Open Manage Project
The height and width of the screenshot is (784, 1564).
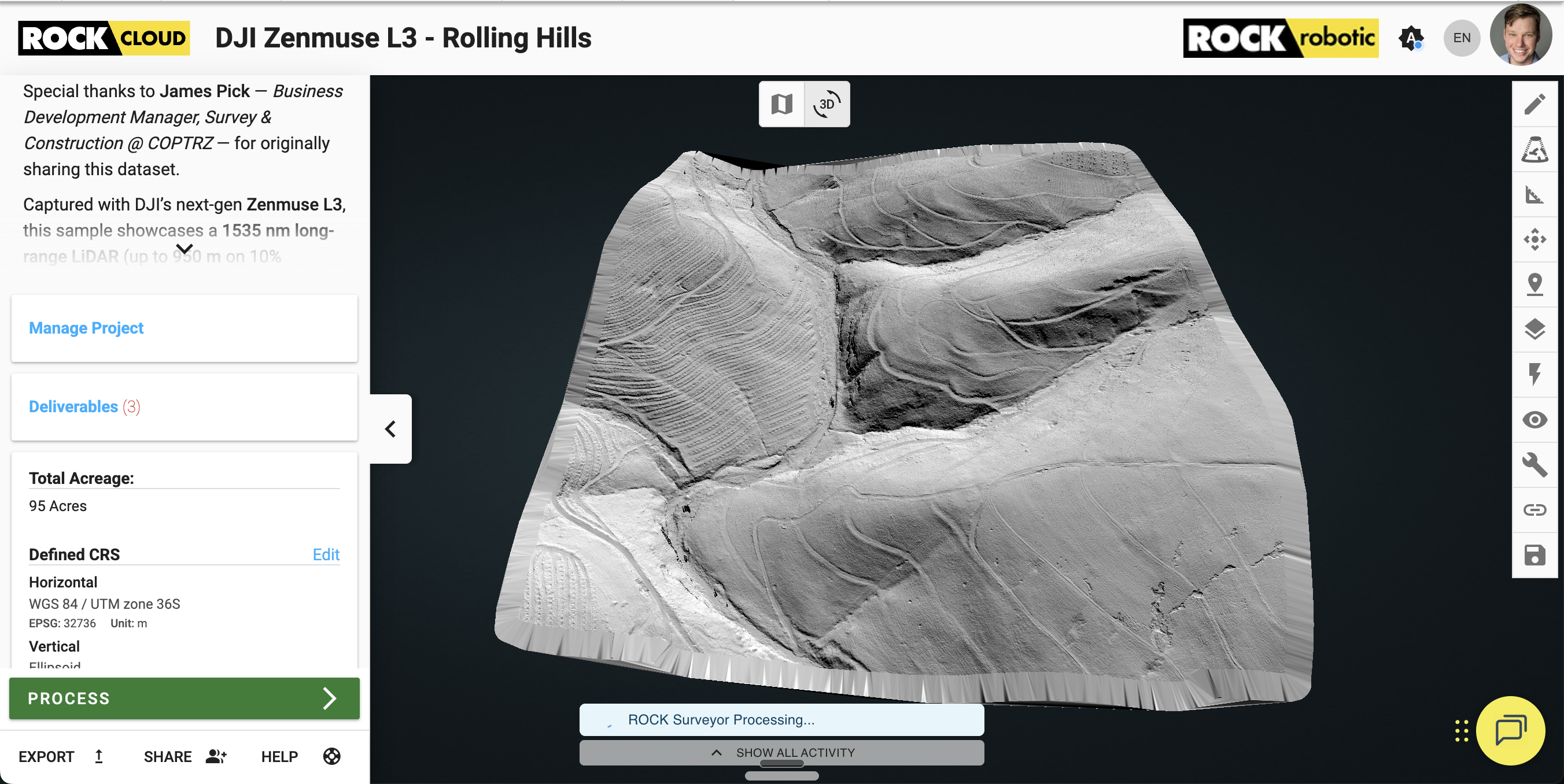(x=86, y=328)
